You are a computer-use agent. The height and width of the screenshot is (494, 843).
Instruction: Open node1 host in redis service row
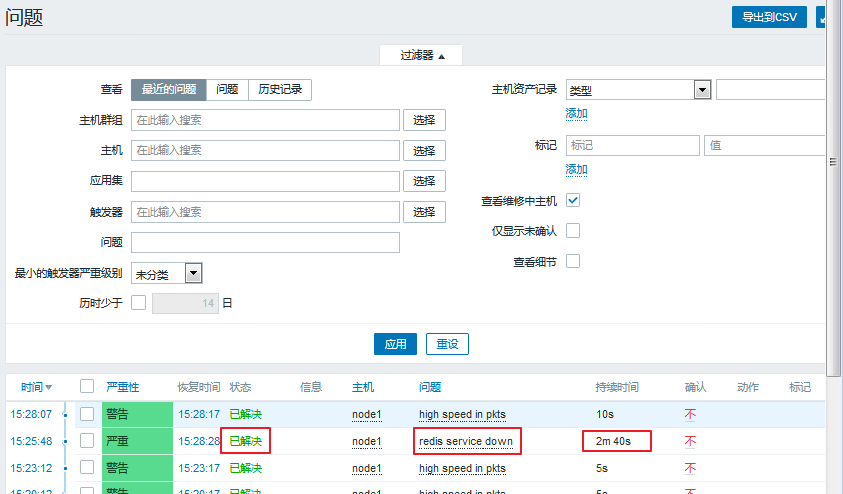click(x=367, y=441)
